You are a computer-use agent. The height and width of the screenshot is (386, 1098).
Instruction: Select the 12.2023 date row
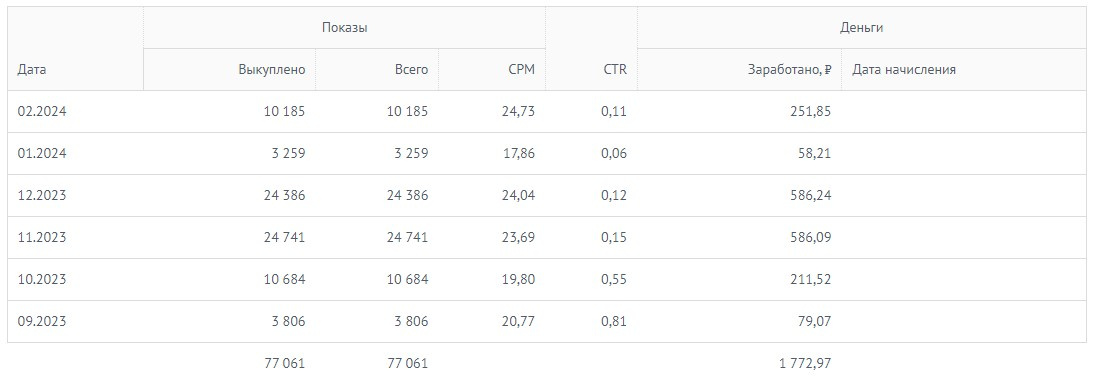[547, 195]
